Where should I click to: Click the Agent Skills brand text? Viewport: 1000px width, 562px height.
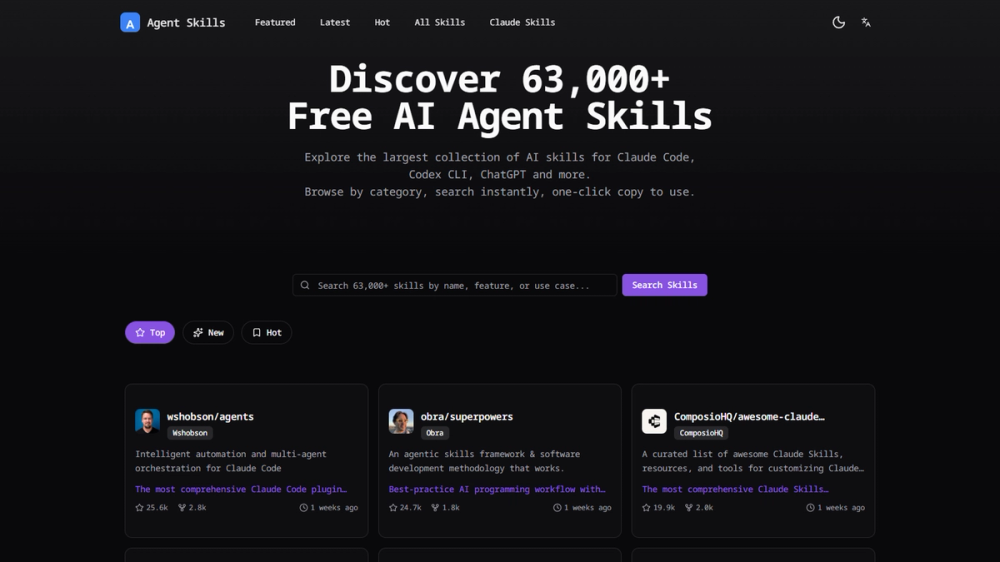click(186, 22)
